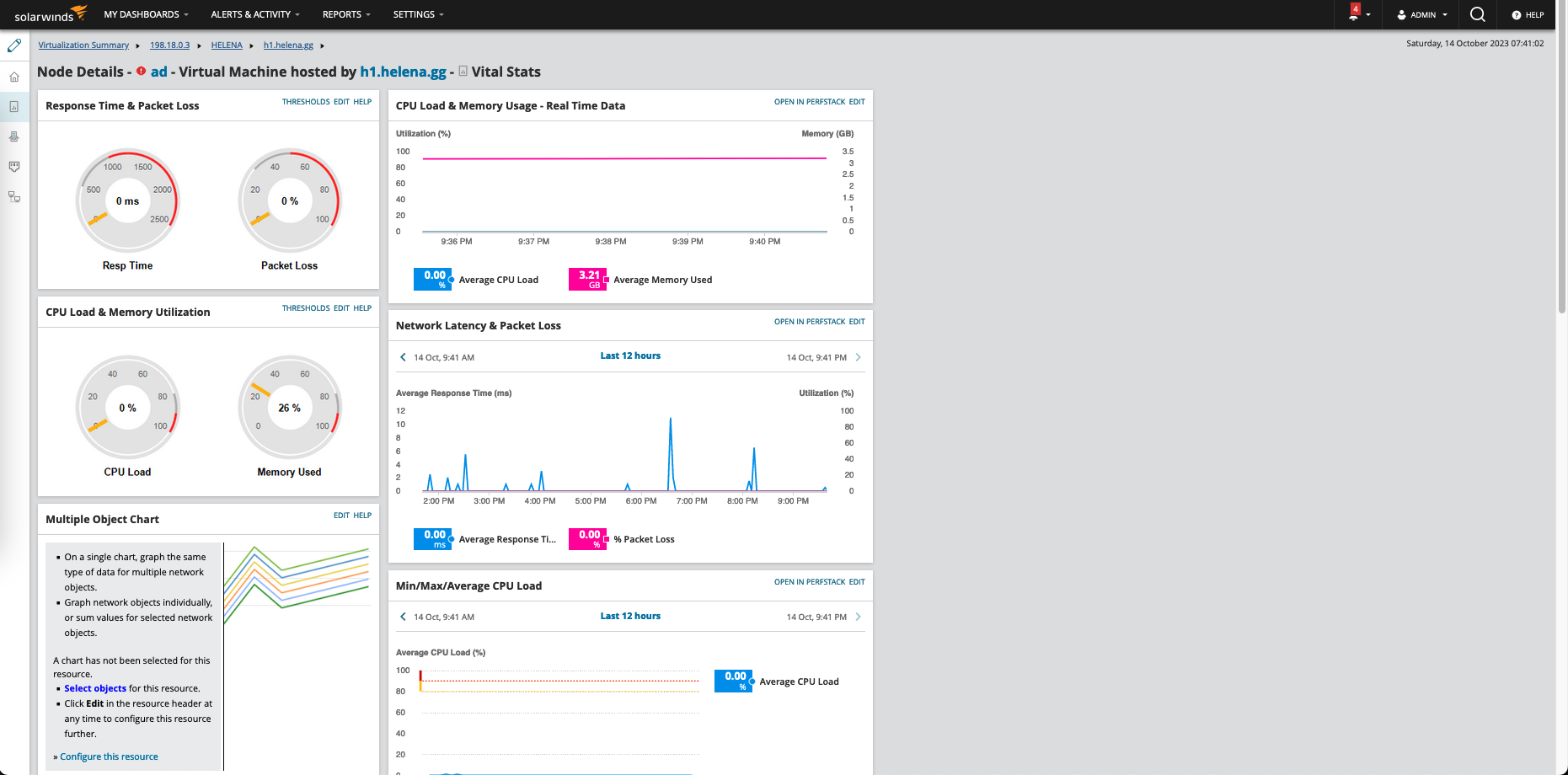Open the Admin user dropdown

click(1422, 14)
